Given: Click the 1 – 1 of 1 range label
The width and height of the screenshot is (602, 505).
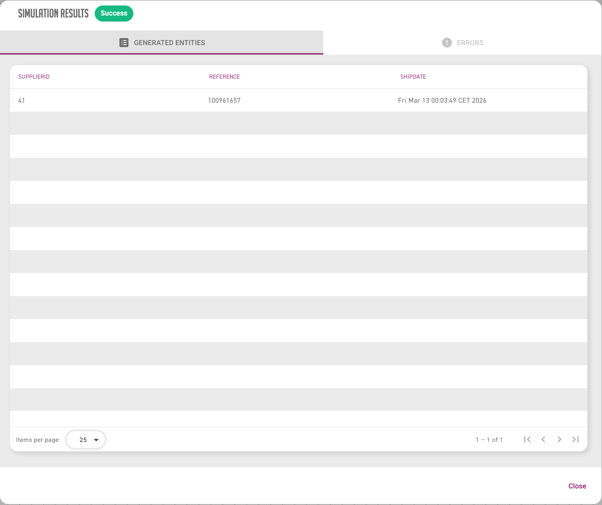Looking at the screenshot, I should 489,440.
